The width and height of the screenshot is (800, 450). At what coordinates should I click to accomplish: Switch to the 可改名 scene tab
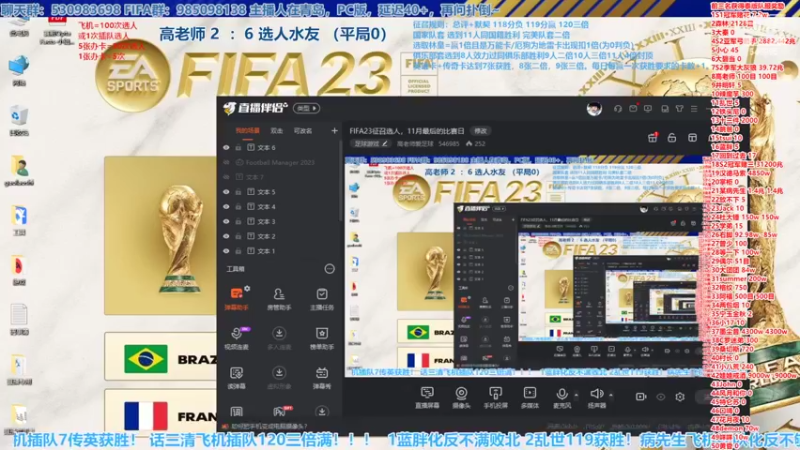tap(303, 131)
